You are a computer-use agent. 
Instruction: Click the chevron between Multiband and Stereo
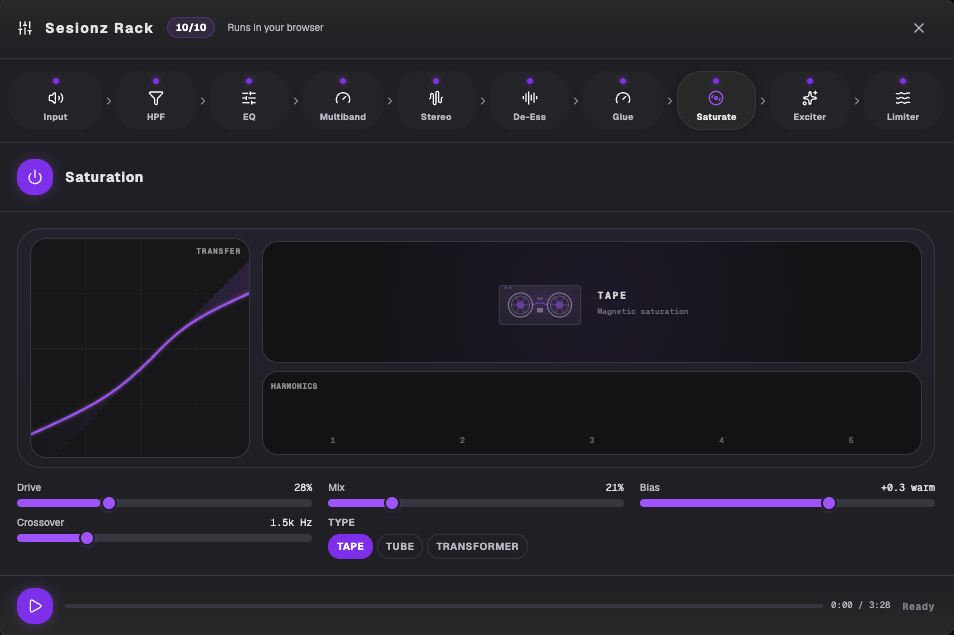389,101
